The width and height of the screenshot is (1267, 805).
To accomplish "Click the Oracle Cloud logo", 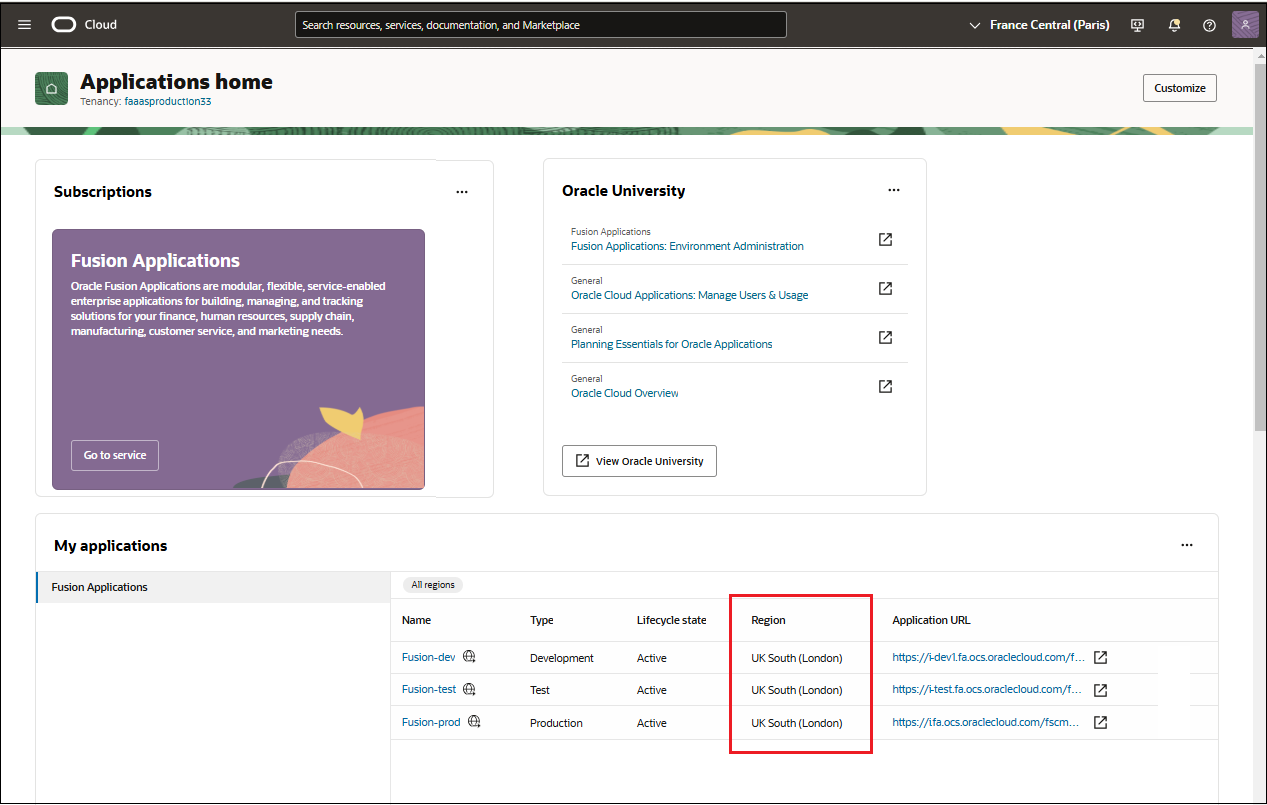I will click(x=63, y=24).
